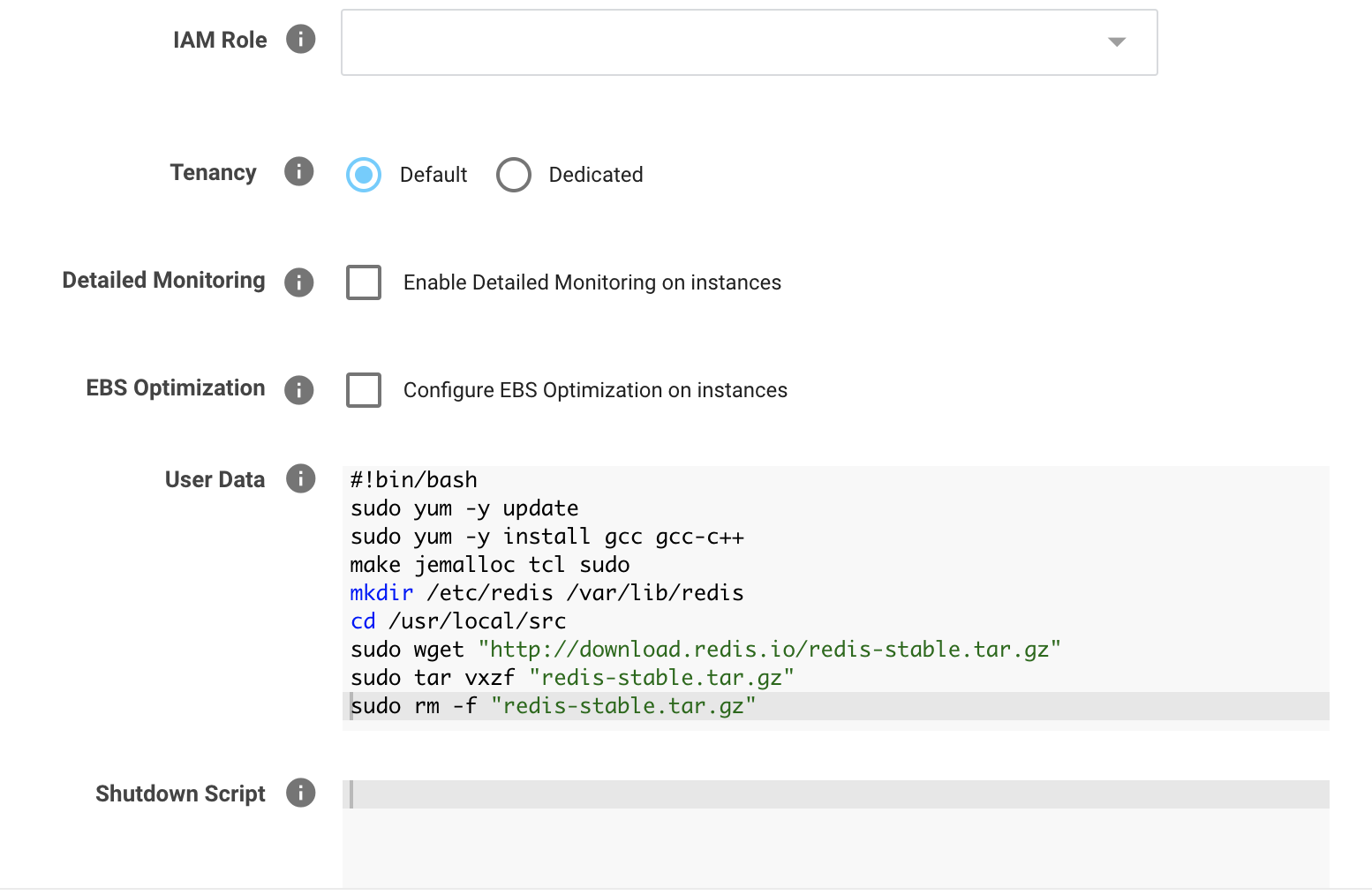Viewport: 1372px width, 895px height.
Task: Expand the IAM Role dropdown arrow
Action: coord(1116,42)
